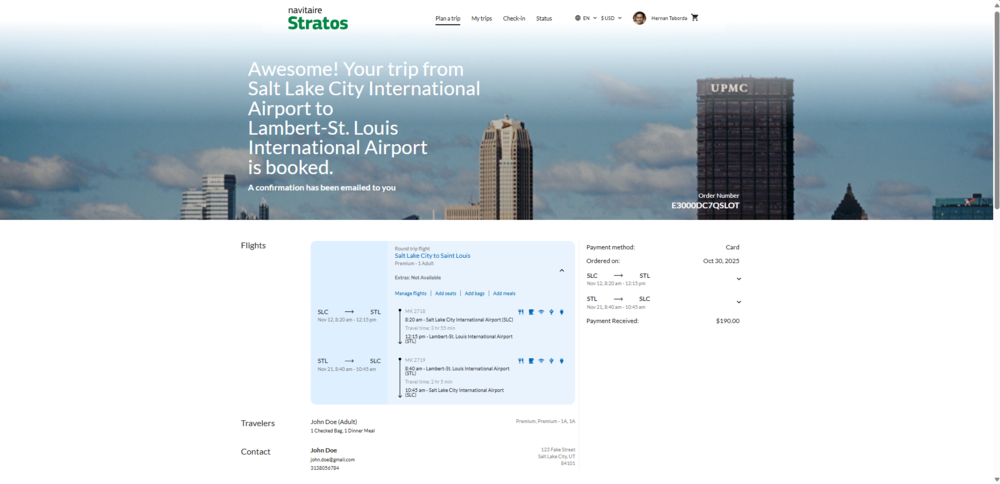Click Wi-Fi amenity icon on flight MX 2719
1000x484 pixels.
click(541, 361)
